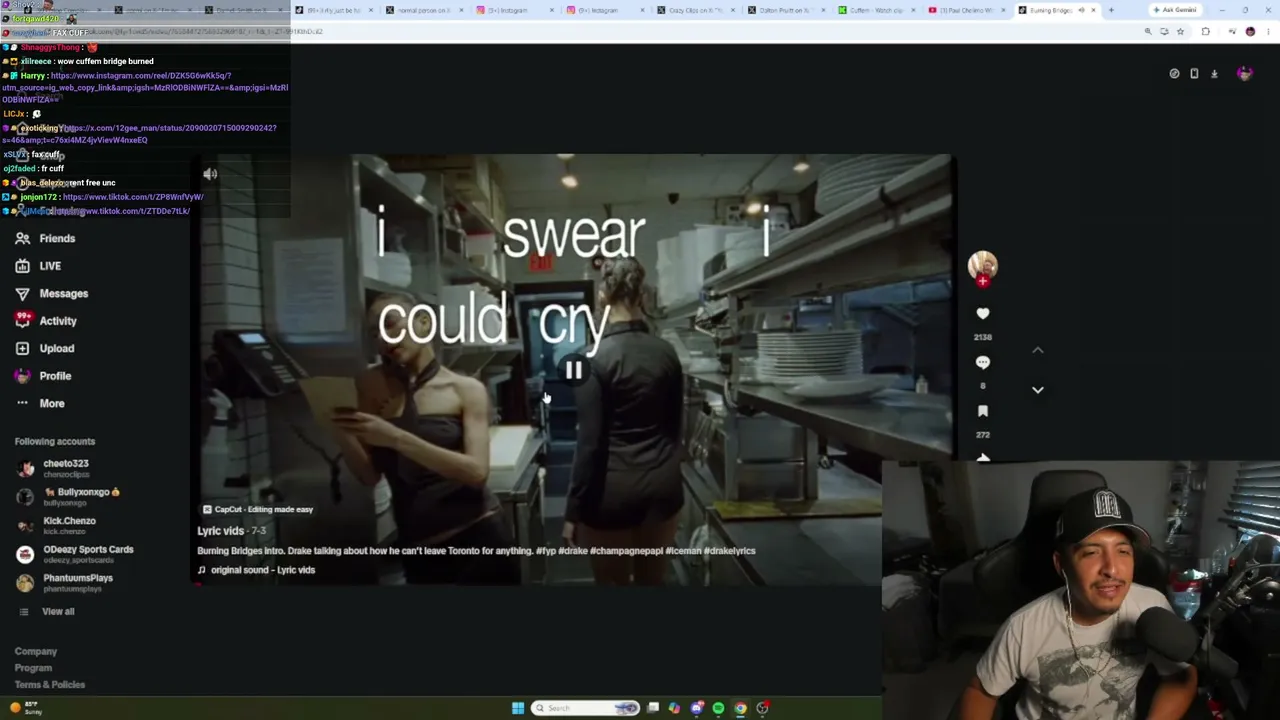Pause the playing video
This screenshot has height=720, width=1280.
point(573,371)
